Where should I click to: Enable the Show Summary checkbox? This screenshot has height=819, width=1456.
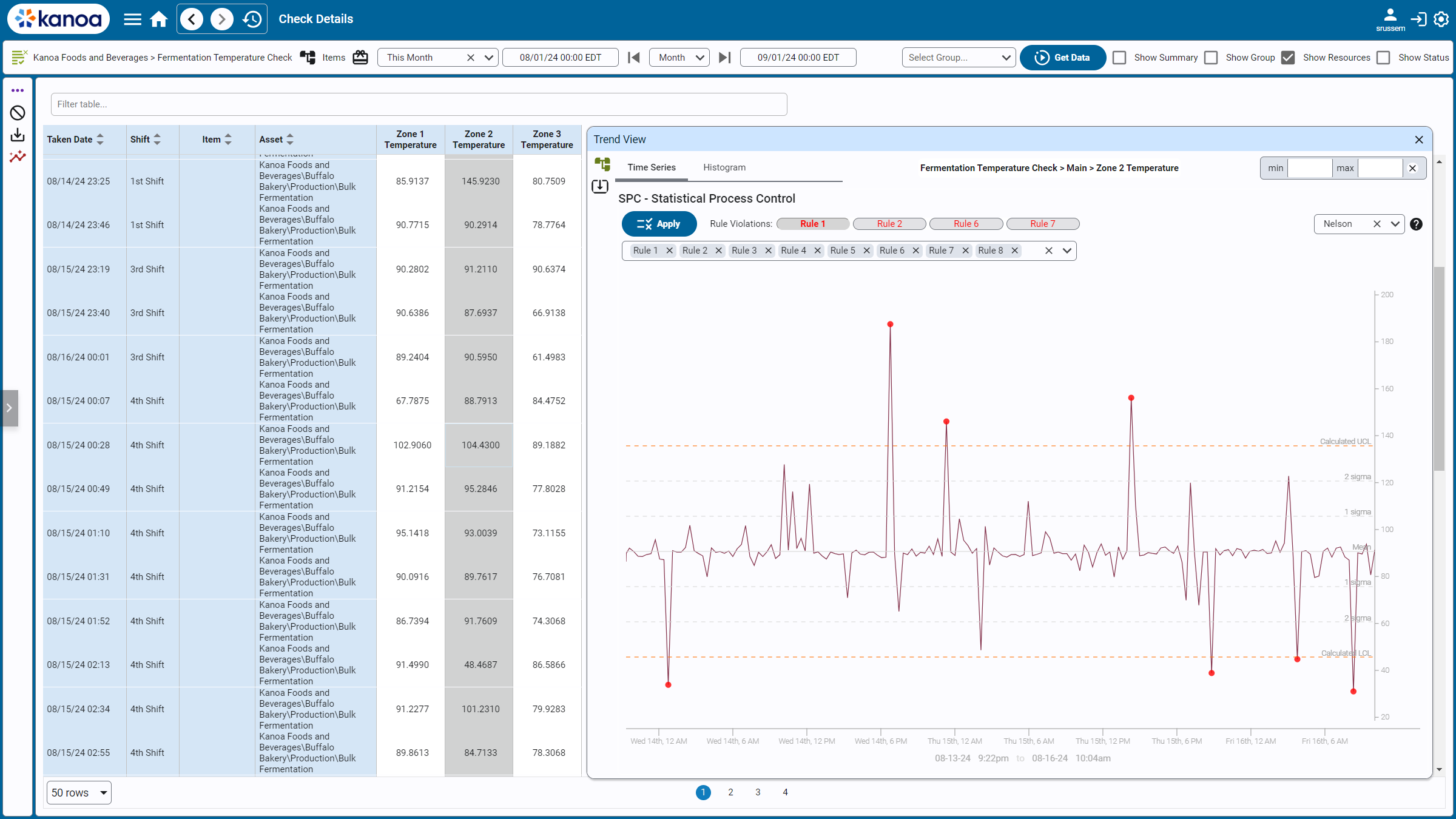click(1120, 58)
